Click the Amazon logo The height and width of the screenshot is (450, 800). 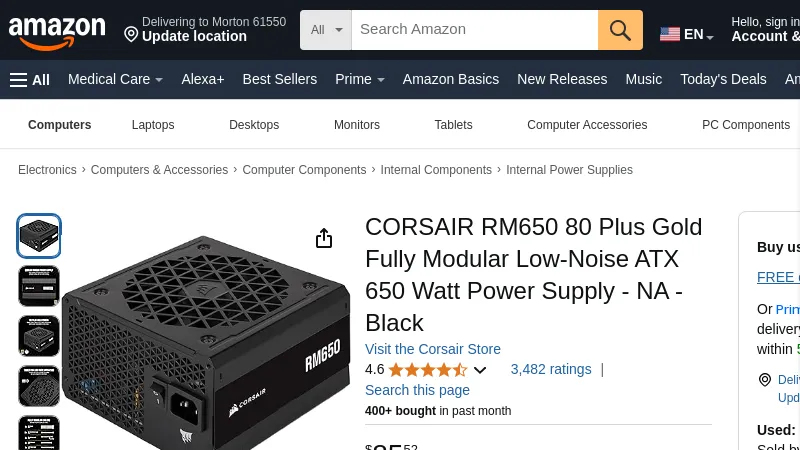click(x=57, y=31)
